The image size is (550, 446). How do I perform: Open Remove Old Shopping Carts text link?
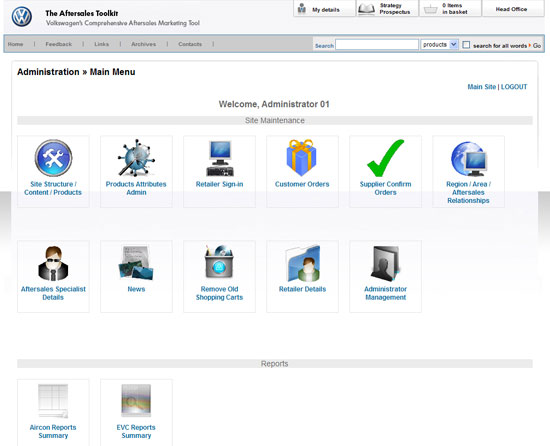pyautogui.click(x=220, y=293)
